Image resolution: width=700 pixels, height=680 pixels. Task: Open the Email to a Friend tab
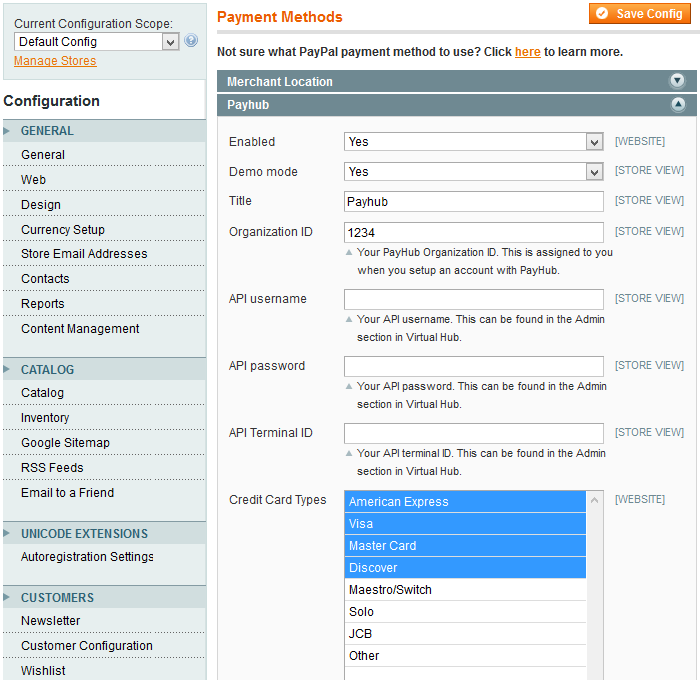pos(67,492)
